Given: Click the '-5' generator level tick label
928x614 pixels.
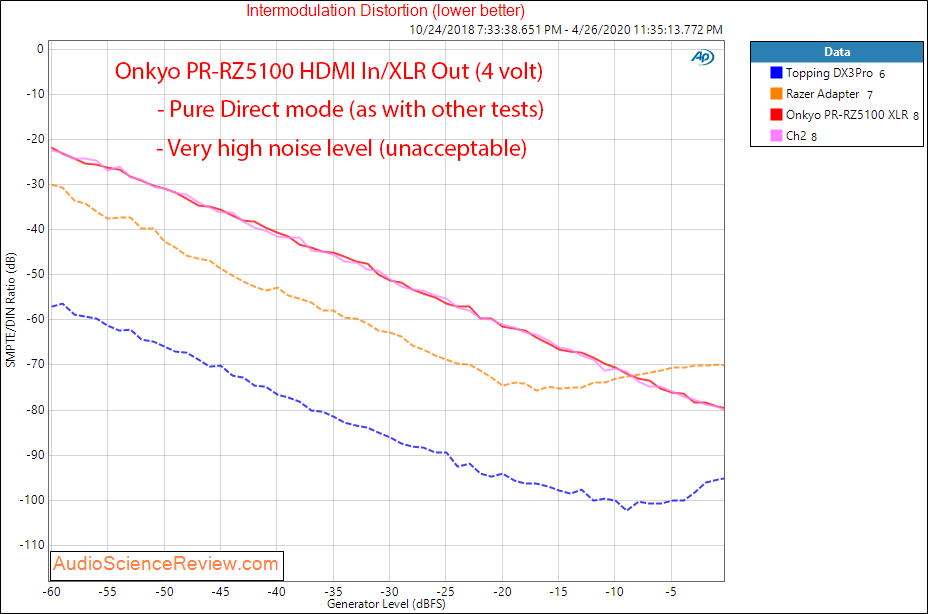Looking at the screenshot, I should point(670,592).
